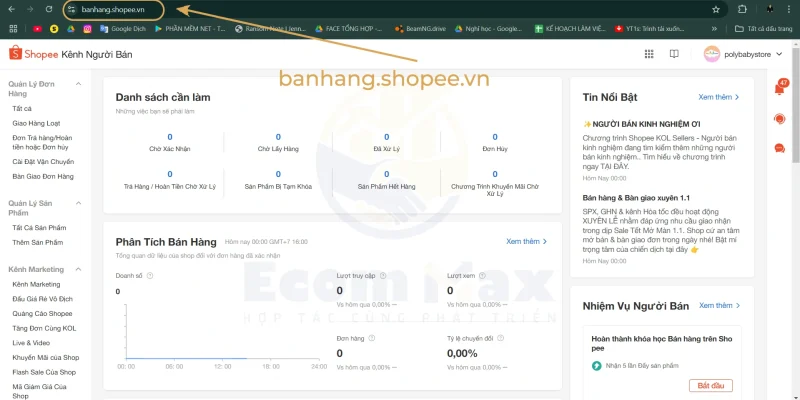Click the Shopee logo in the header
Screen dimensions: 800x400
(34, 54)
